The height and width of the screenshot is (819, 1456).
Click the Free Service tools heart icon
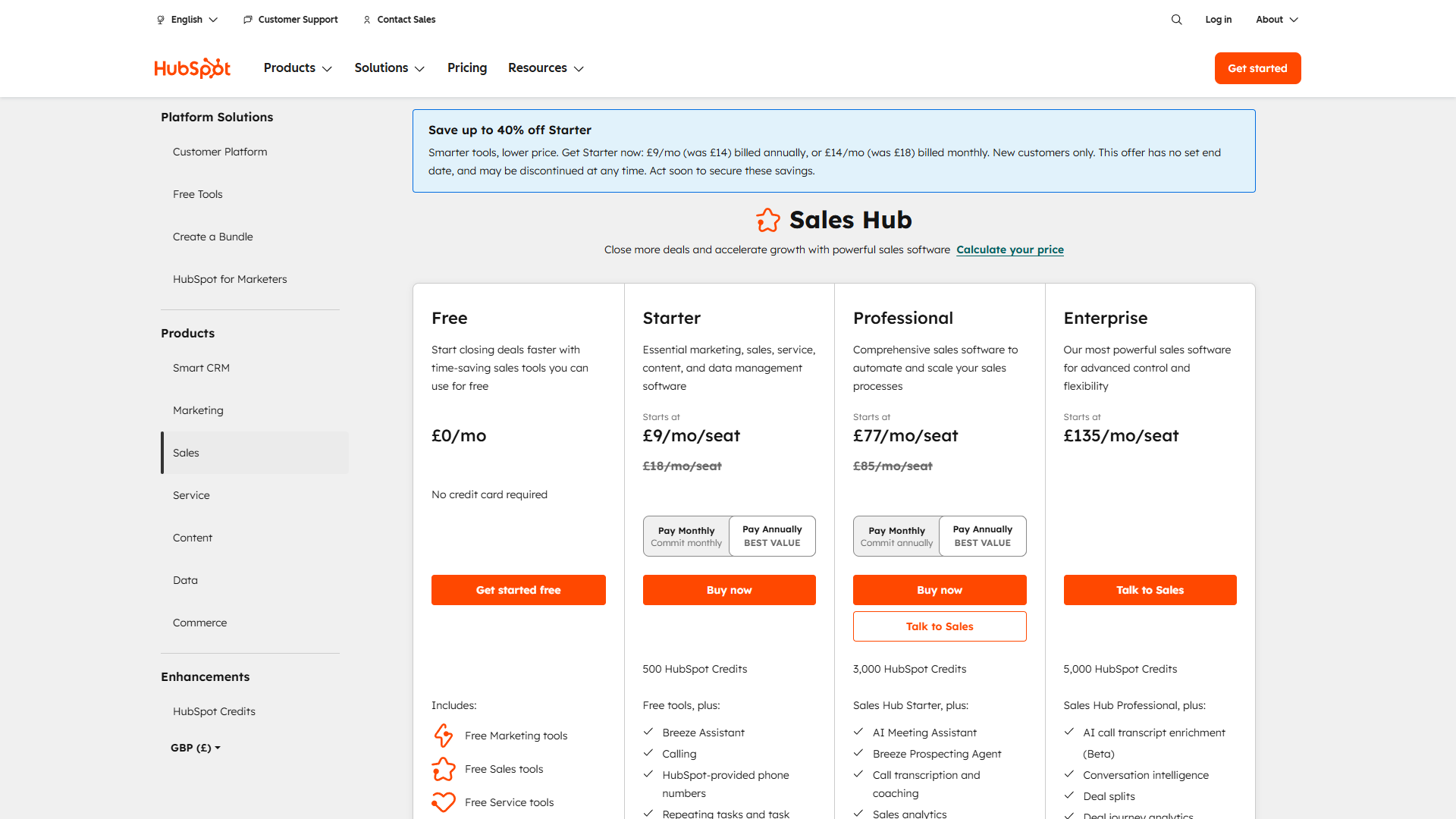[444, 802]
